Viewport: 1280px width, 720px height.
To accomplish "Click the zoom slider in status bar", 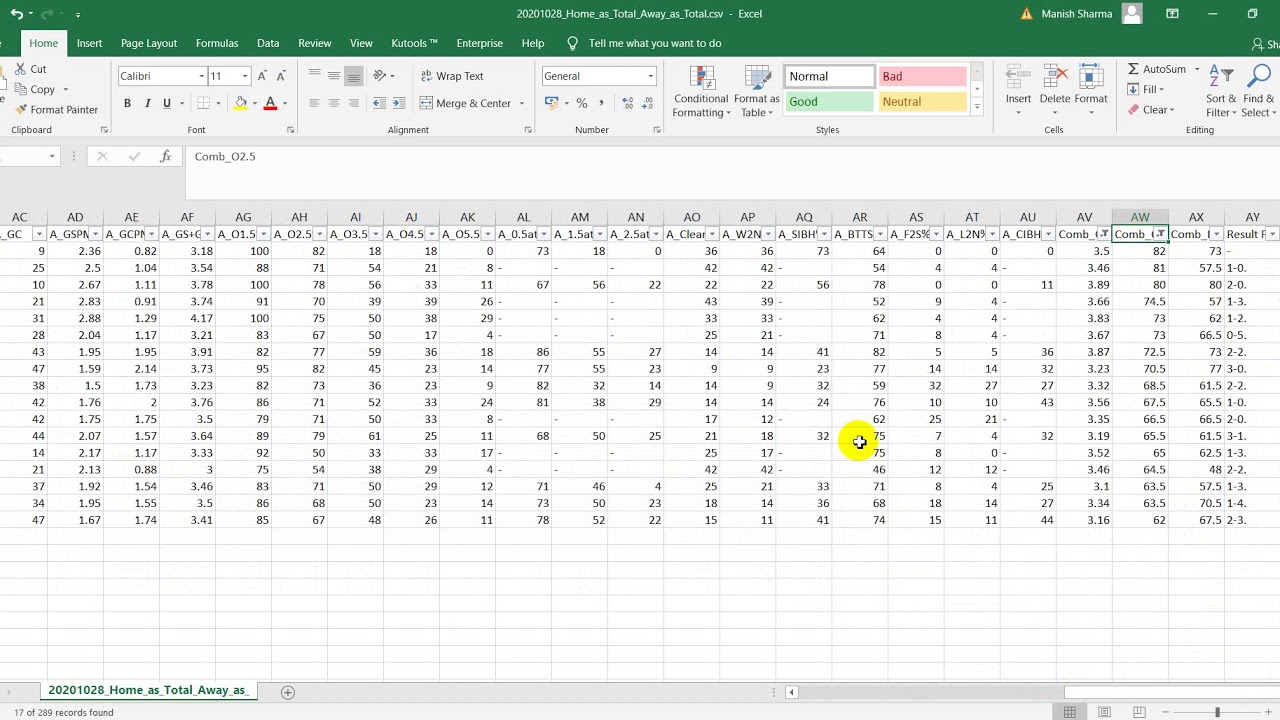I will (x=1217, y=712).
